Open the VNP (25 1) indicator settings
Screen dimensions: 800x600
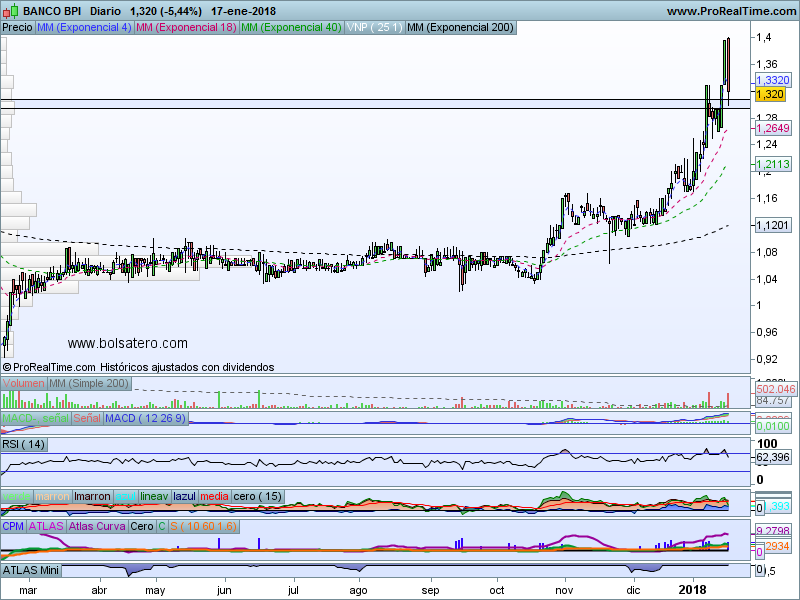point(374,28)
